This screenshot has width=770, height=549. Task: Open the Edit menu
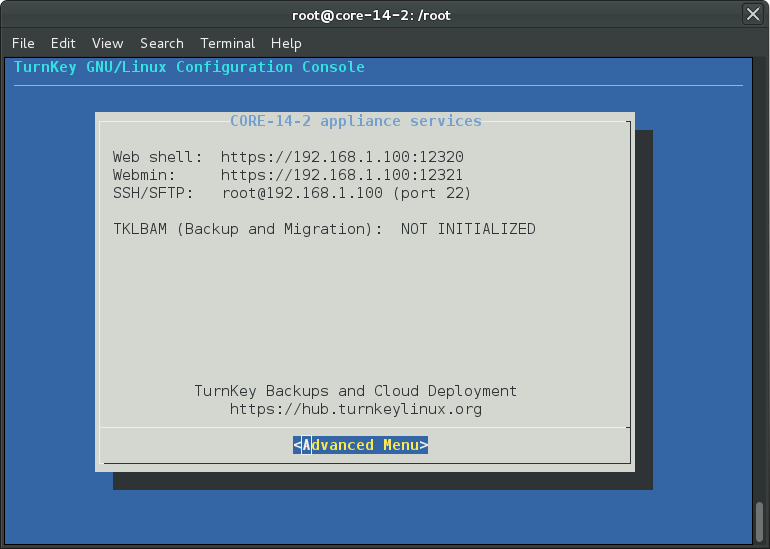click(63, 43)
